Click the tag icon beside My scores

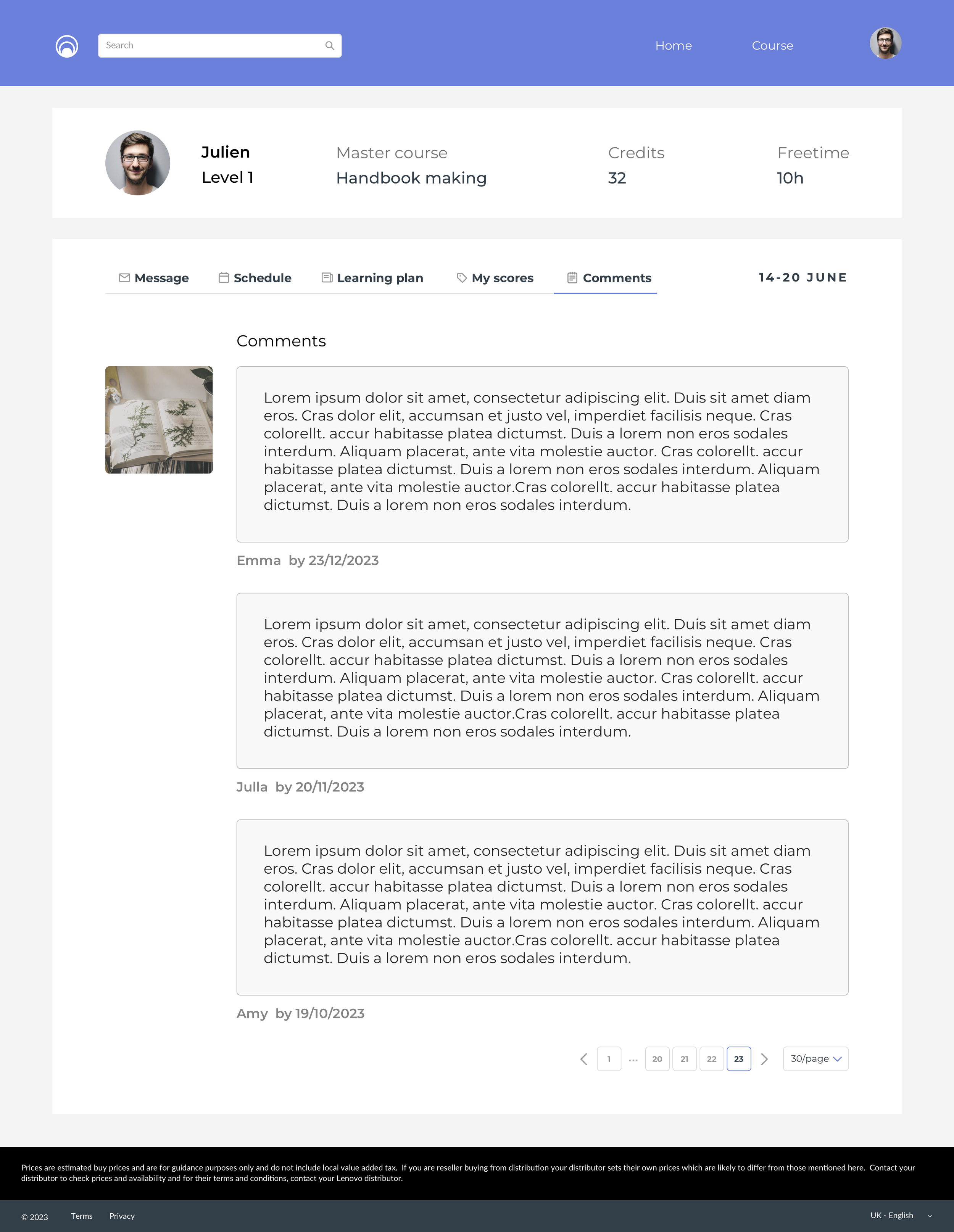coord(461,277)
